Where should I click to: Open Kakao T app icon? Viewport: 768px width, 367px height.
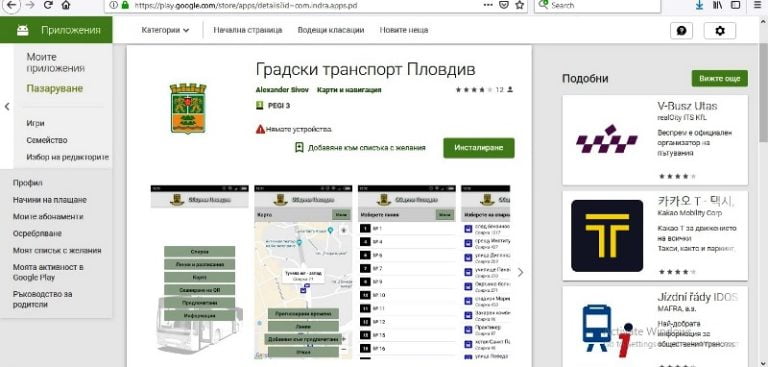607,236
